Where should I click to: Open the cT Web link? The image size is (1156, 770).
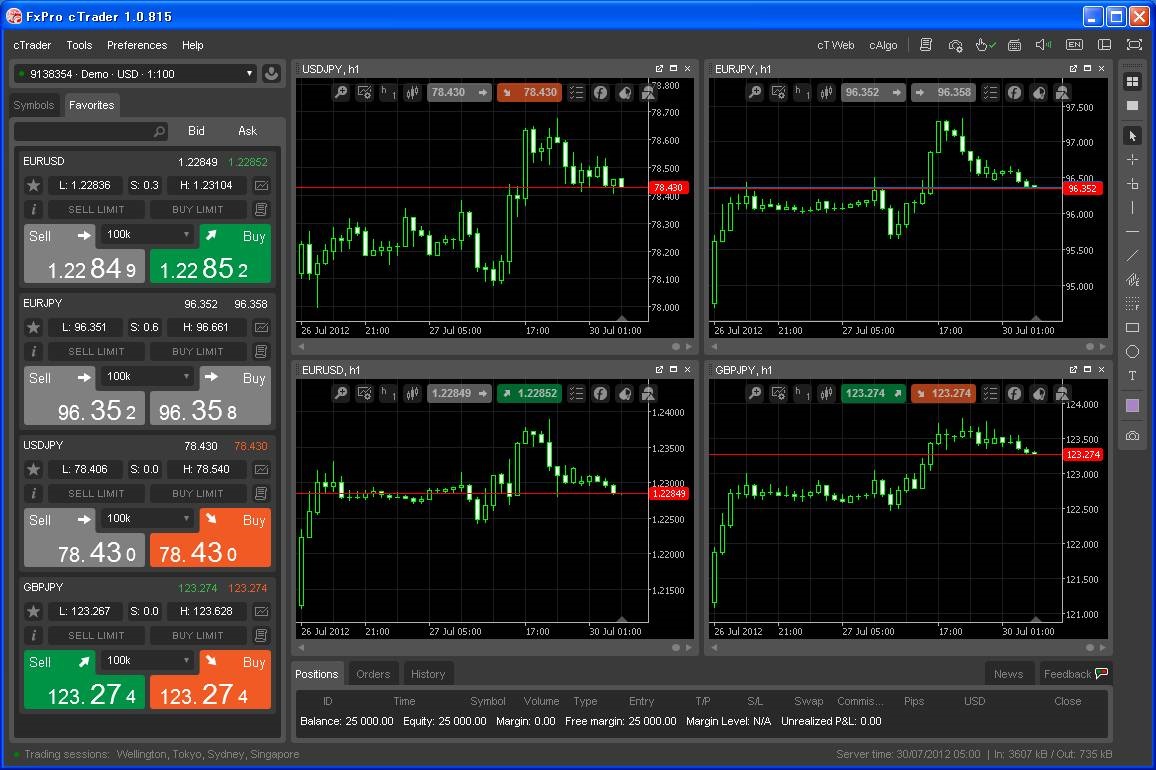point(835,45)
